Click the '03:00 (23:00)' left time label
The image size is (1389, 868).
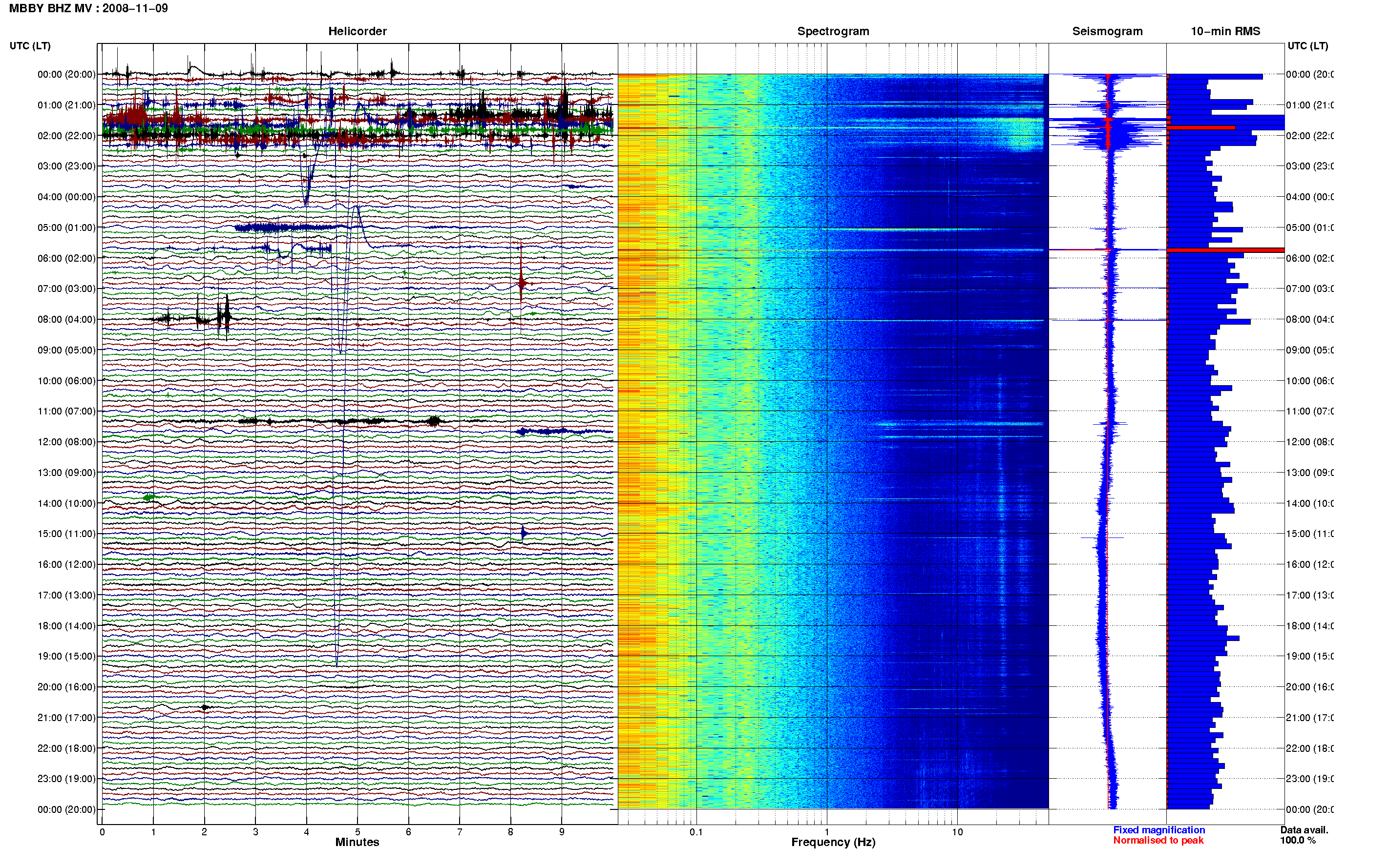pyautogui.click(x=66, y=166)
